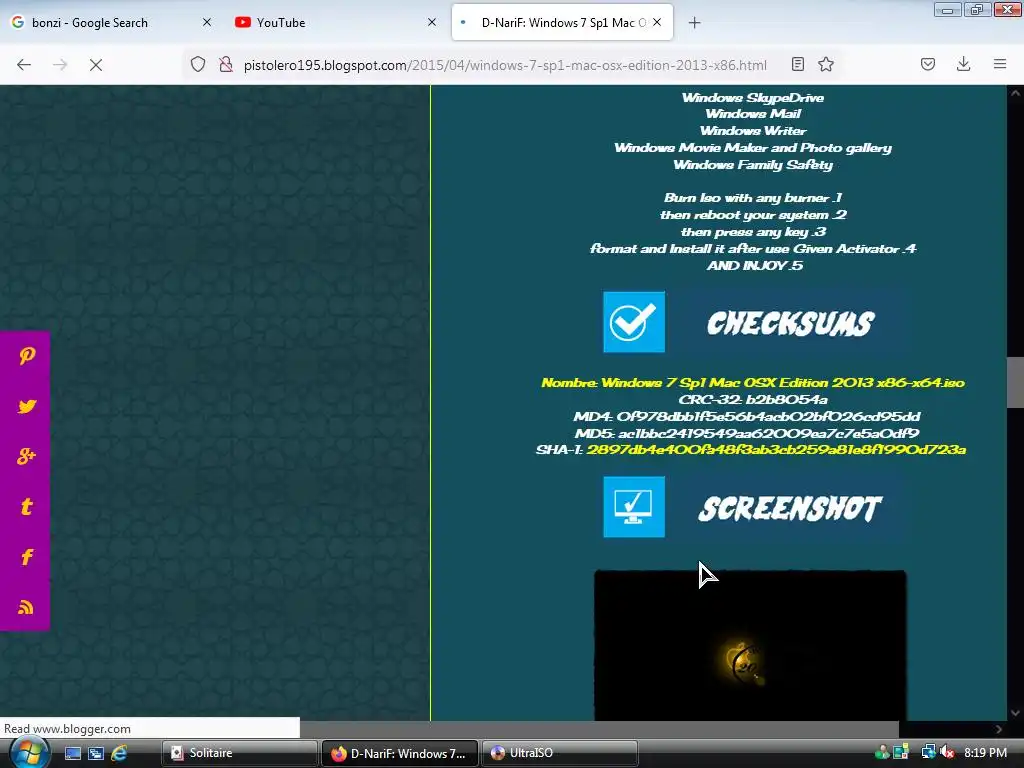This screenshot has height=768, width=1024.
Task: Click 'Windows Movie Maker and Photo gallery' text
Action: 753,148
